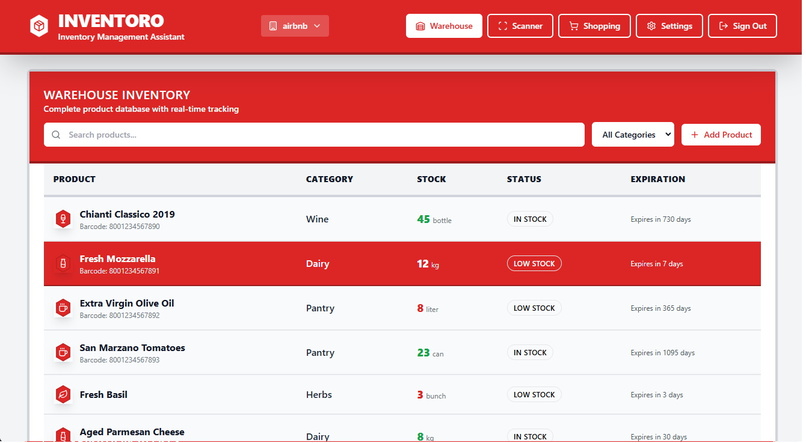806x443 pixels.
Task: Click the Extra Virgin Olive Oil icon
Action: [63, 308]
